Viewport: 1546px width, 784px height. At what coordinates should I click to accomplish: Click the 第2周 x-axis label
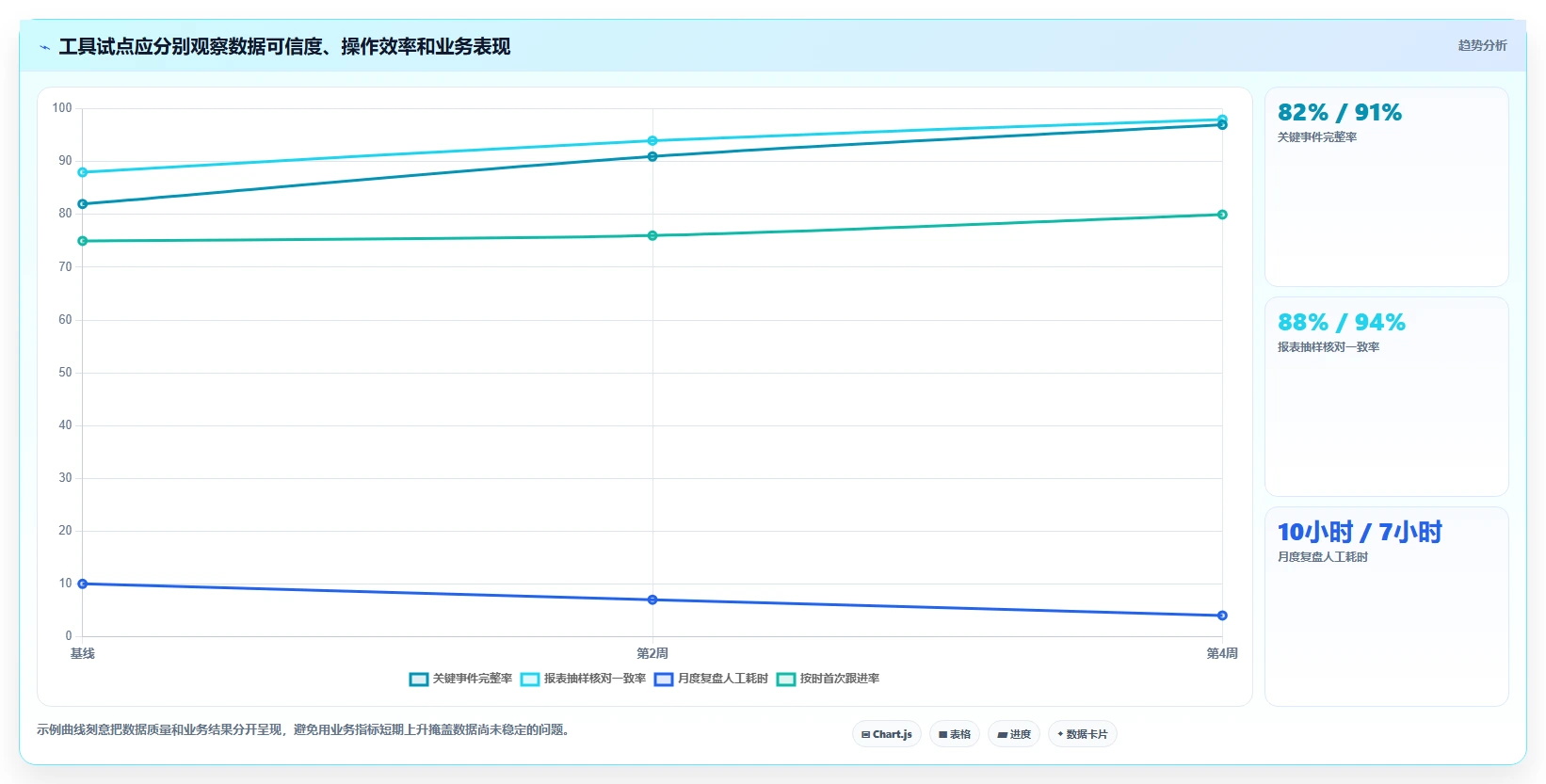click(652, 653)
